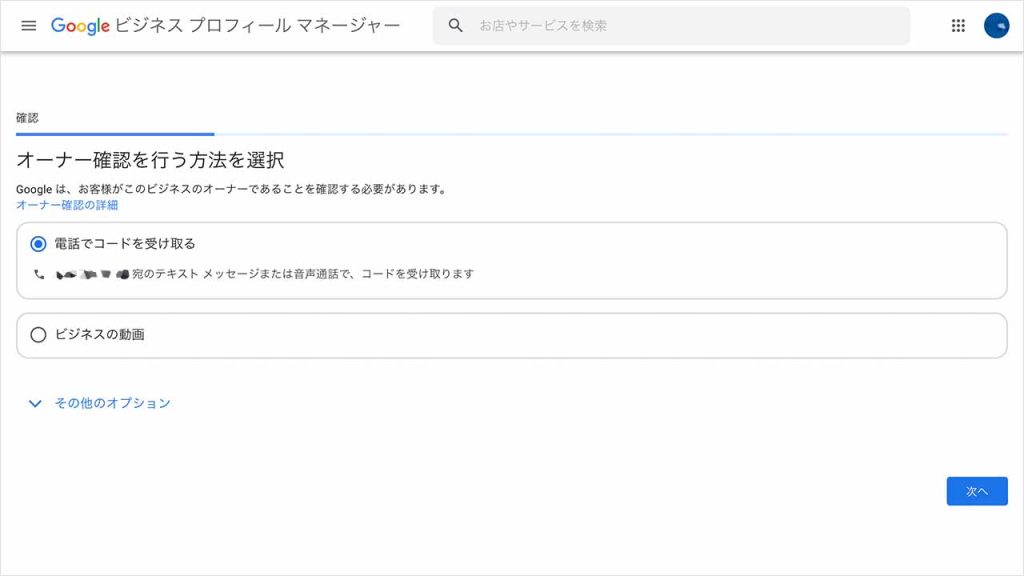
Task: Click the blue progress bar under 確認
Action: [x=115, y=134]
